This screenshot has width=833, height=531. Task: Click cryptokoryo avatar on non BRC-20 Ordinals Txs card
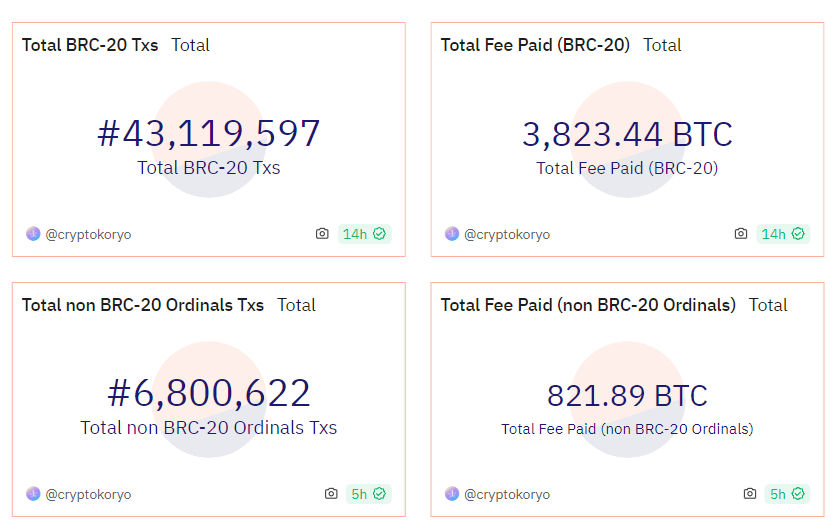pos(33,494)
